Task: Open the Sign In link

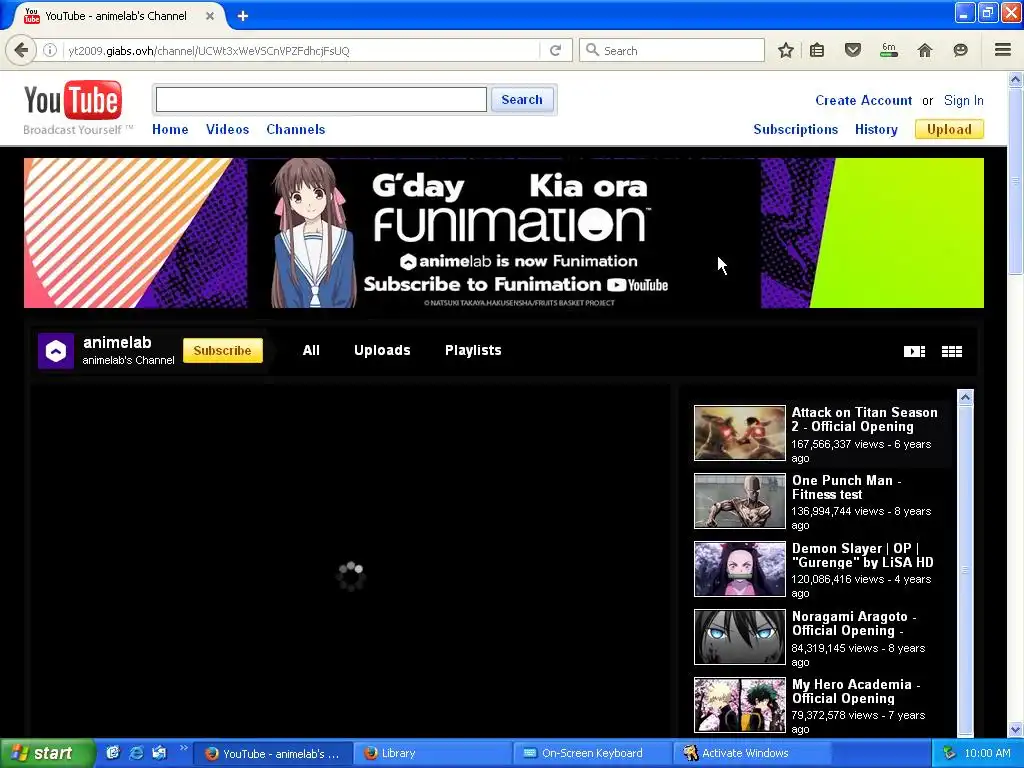Action: pyautogui.click(x=963, y=101)
